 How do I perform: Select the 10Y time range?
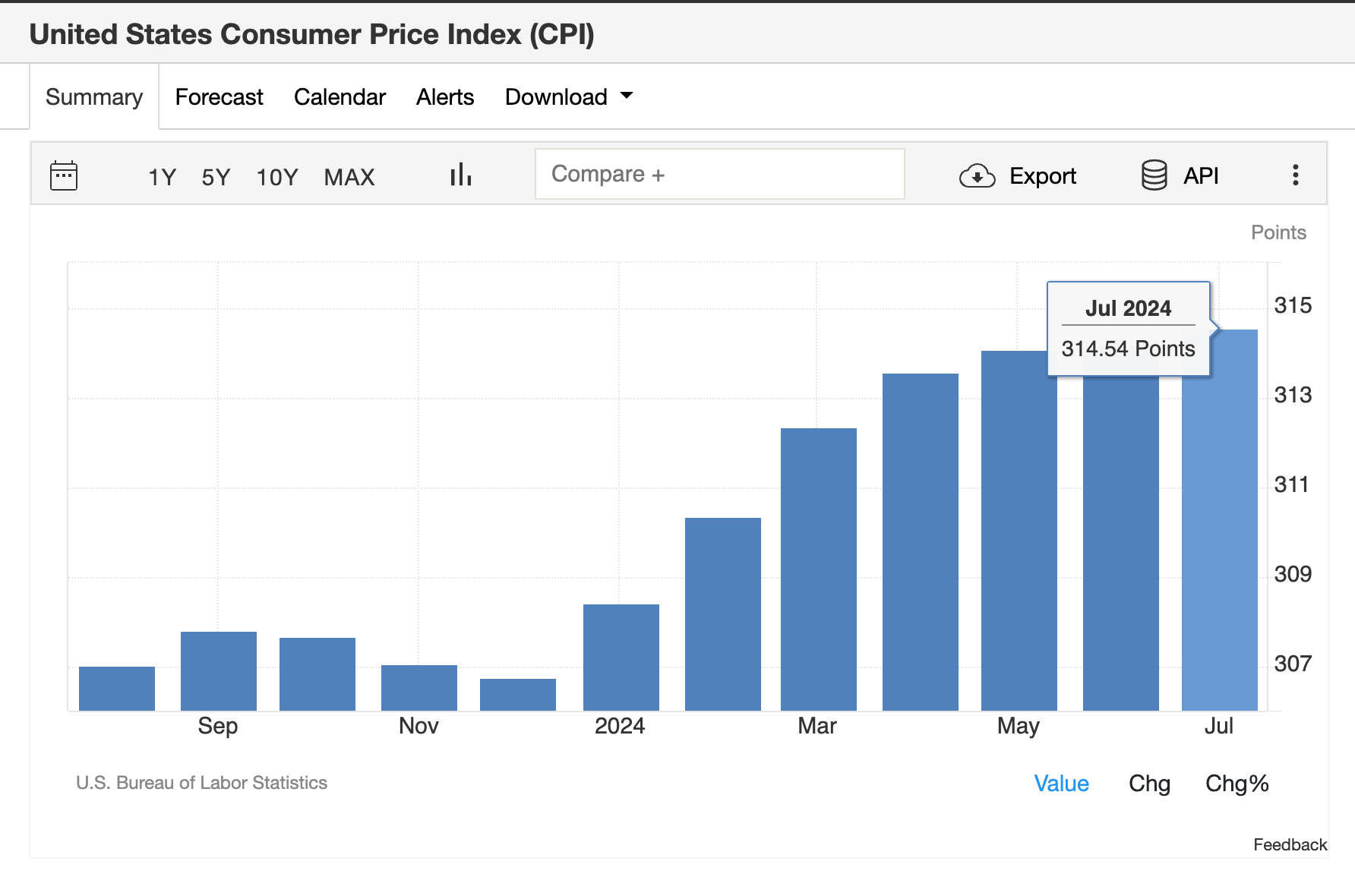click(x=277, y=177)
